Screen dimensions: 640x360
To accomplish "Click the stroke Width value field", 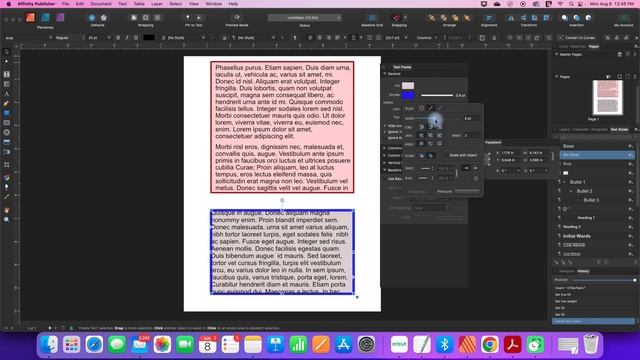I will point(472,118).
